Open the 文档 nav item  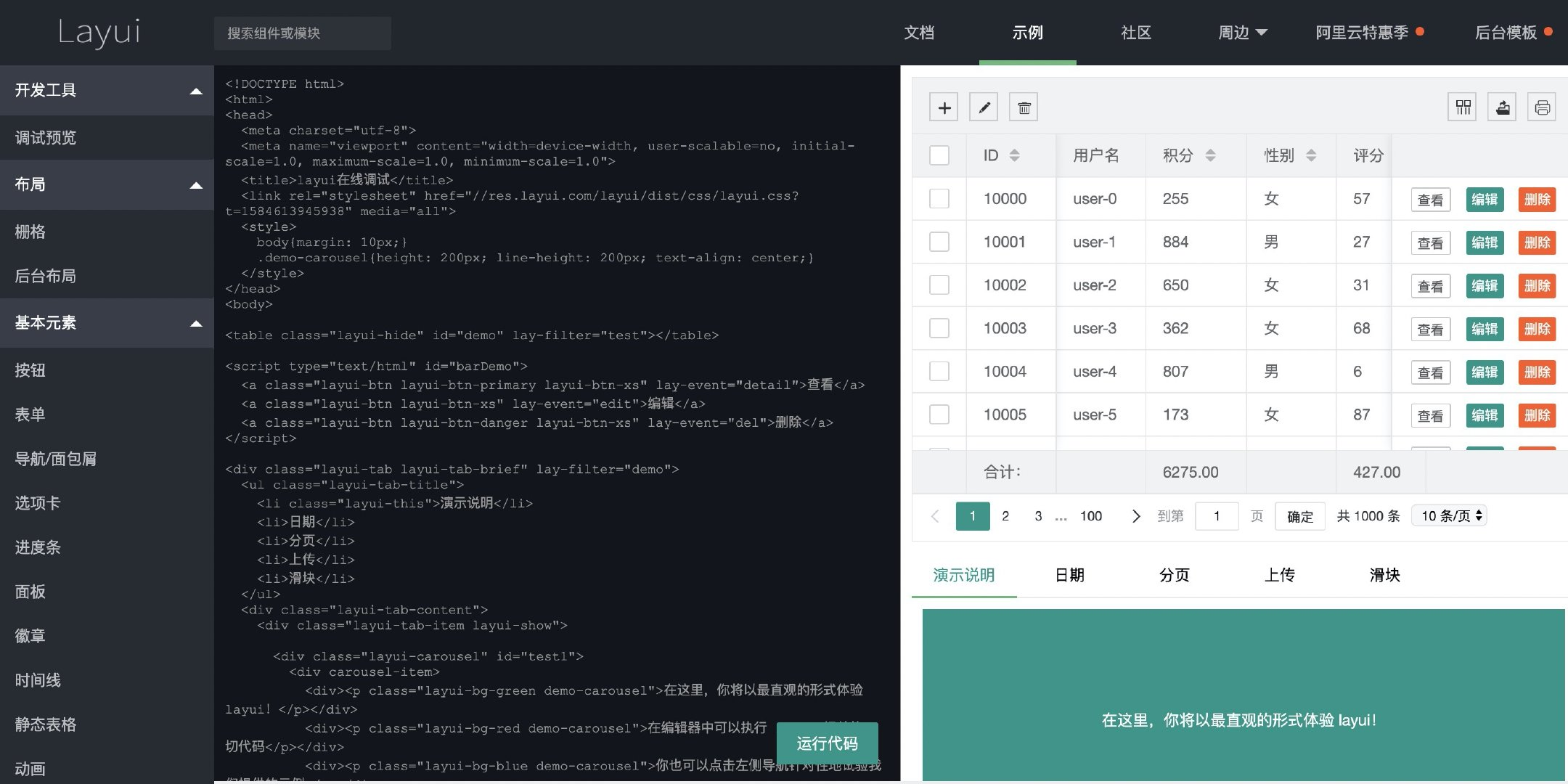(919, 33)
